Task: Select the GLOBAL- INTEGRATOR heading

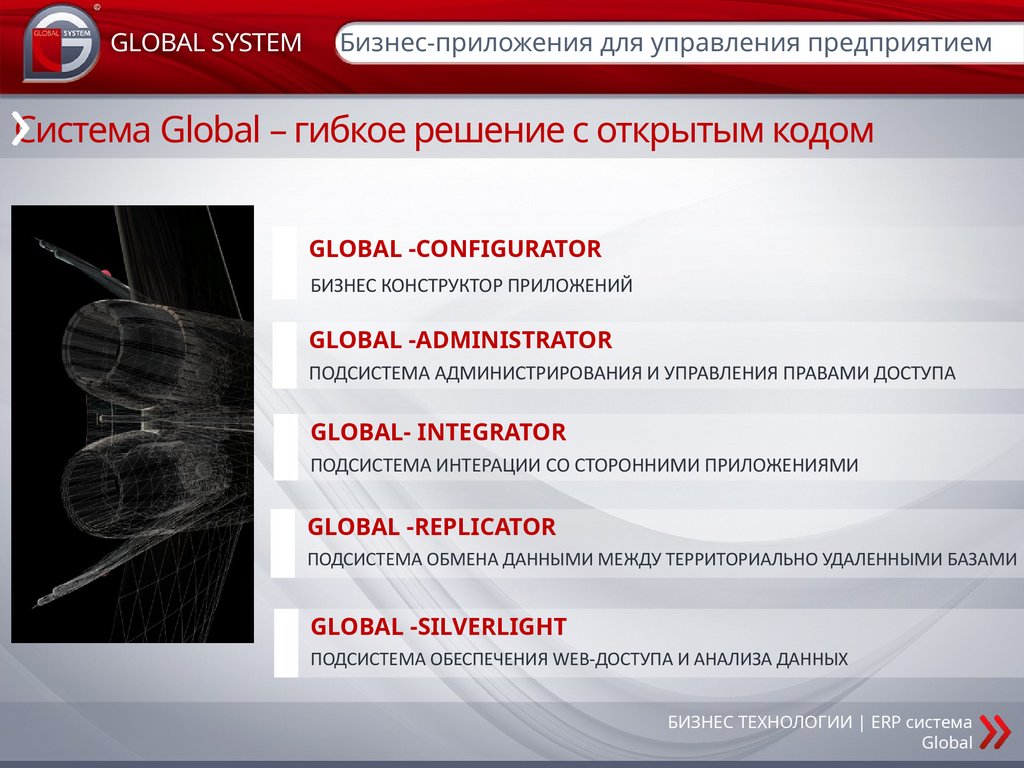Action: pyautogui.click(x=438, y=432)
